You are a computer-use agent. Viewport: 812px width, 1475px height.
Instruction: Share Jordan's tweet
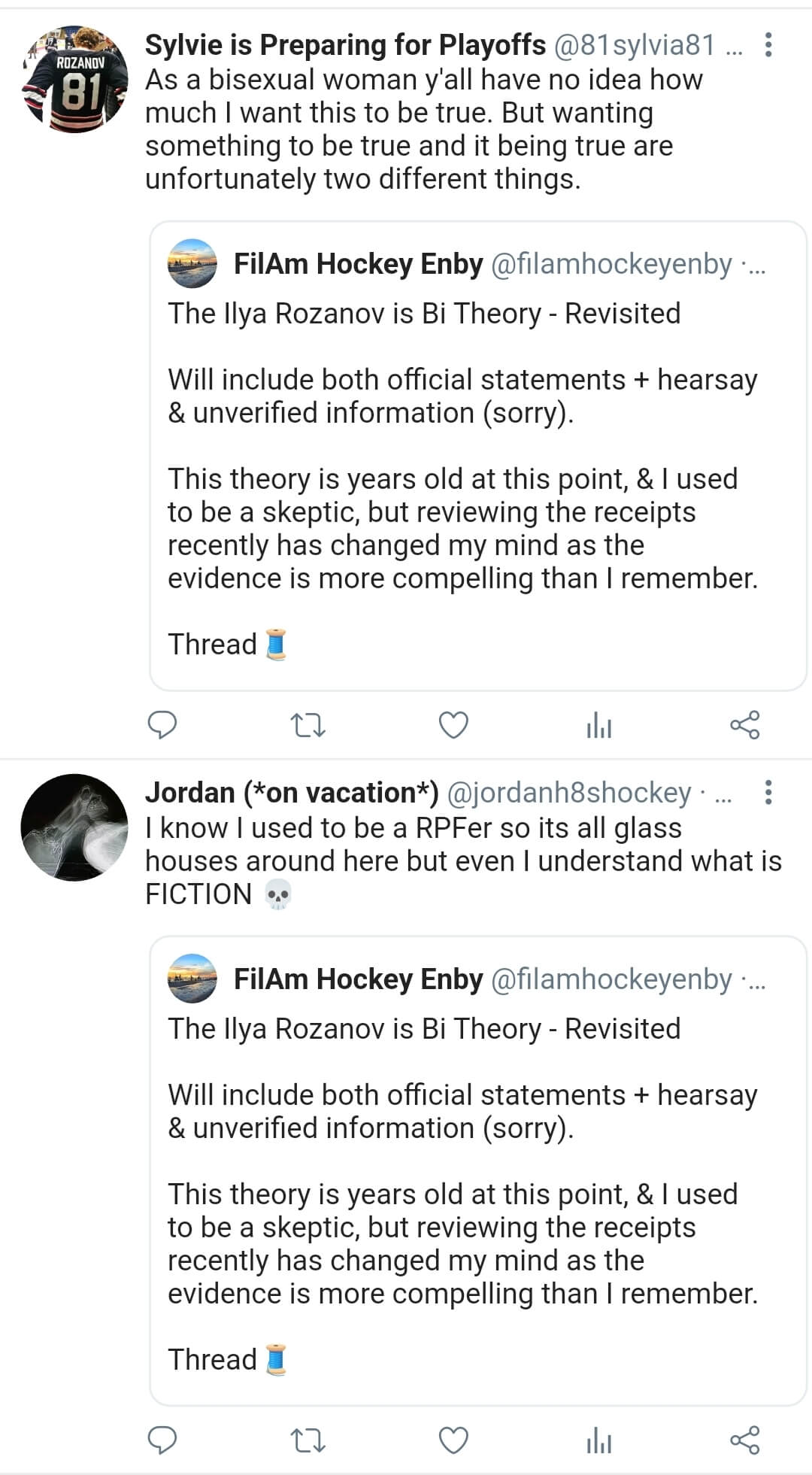pos(745,1440)
